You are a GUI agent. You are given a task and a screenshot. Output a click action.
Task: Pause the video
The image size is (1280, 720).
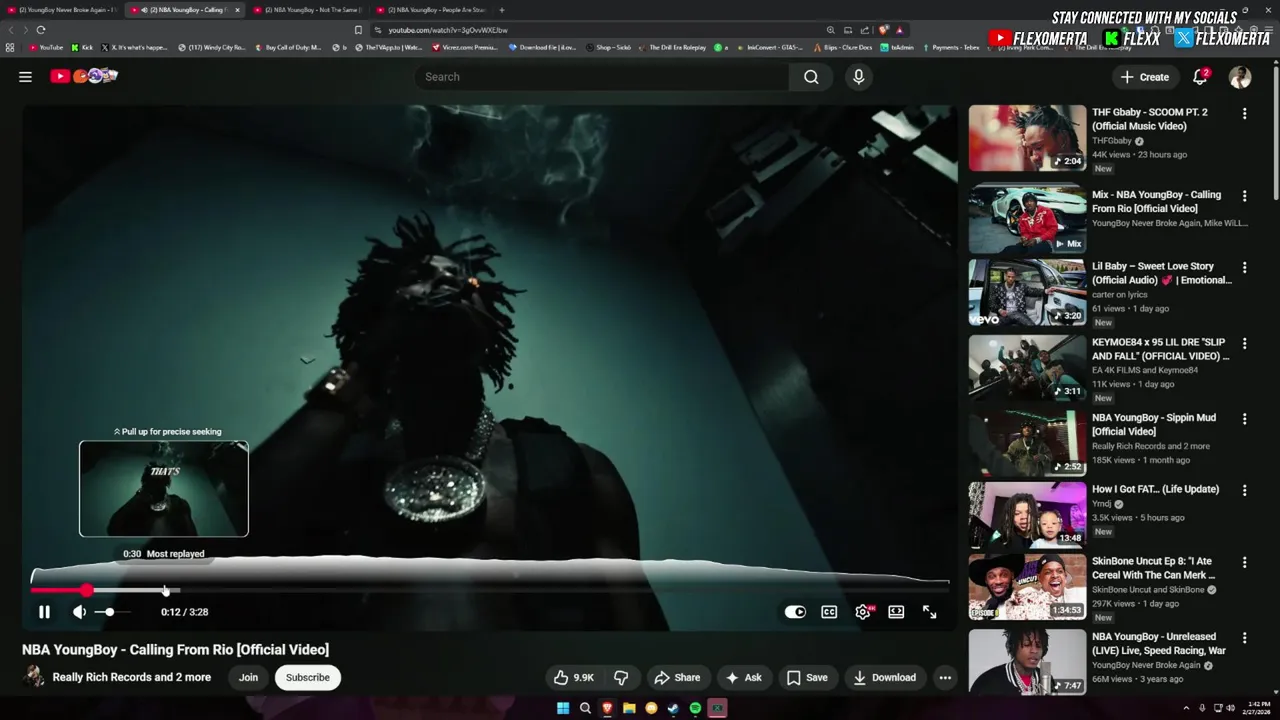tap(44, 612)
